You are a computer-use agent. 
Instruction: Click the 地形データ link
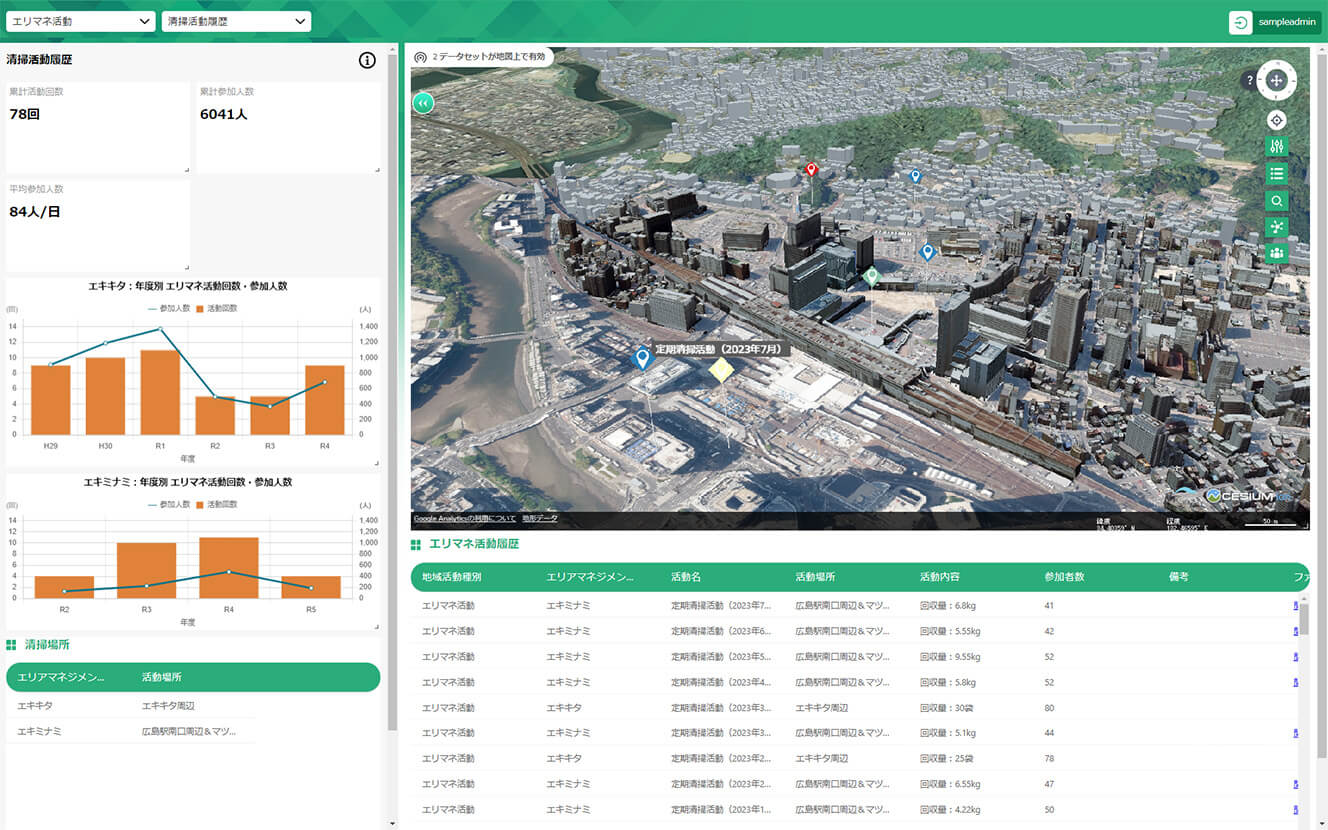[x=540, y=519]
